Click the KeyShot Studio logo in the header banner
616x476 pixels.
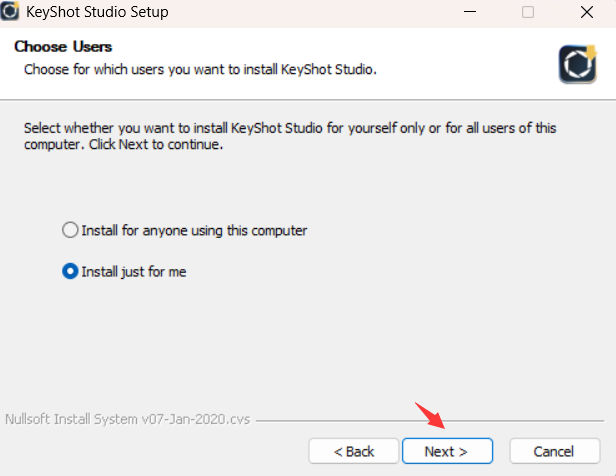pyautogui.click(x=577, y=64)
